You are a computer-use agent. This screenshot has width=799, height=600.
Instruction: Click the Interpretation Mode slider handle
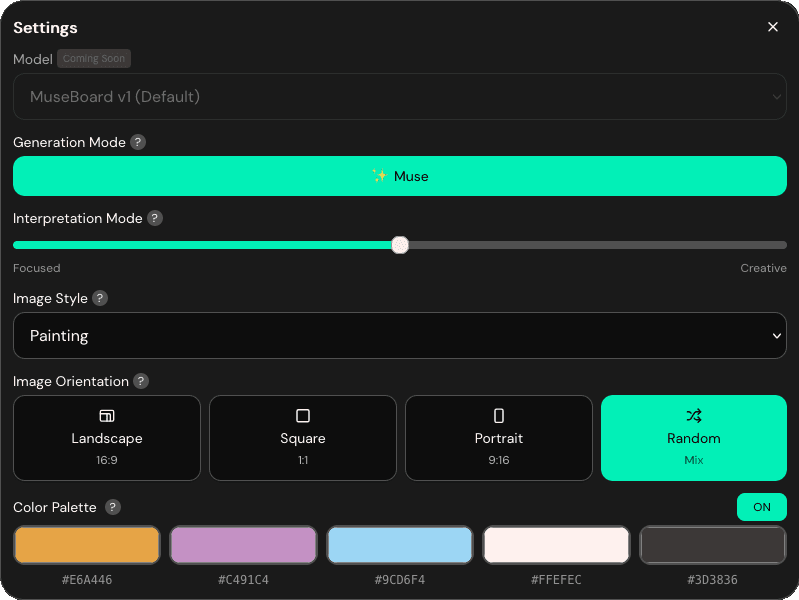pos(400,245)
